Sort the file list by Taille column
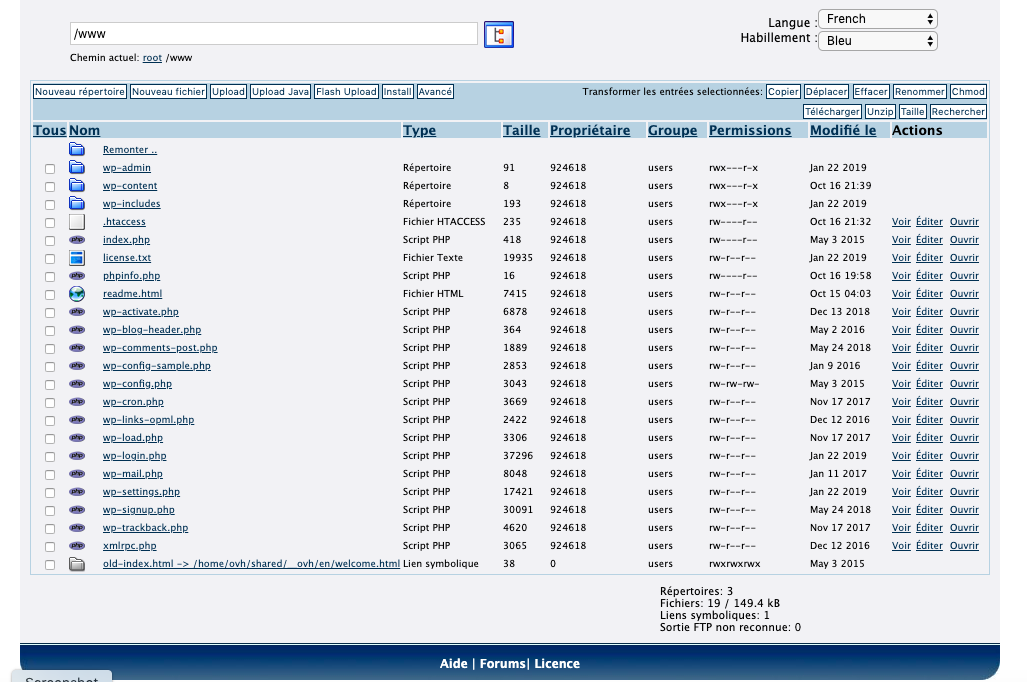The image size is (1027, 682). (x=521, y=130)
